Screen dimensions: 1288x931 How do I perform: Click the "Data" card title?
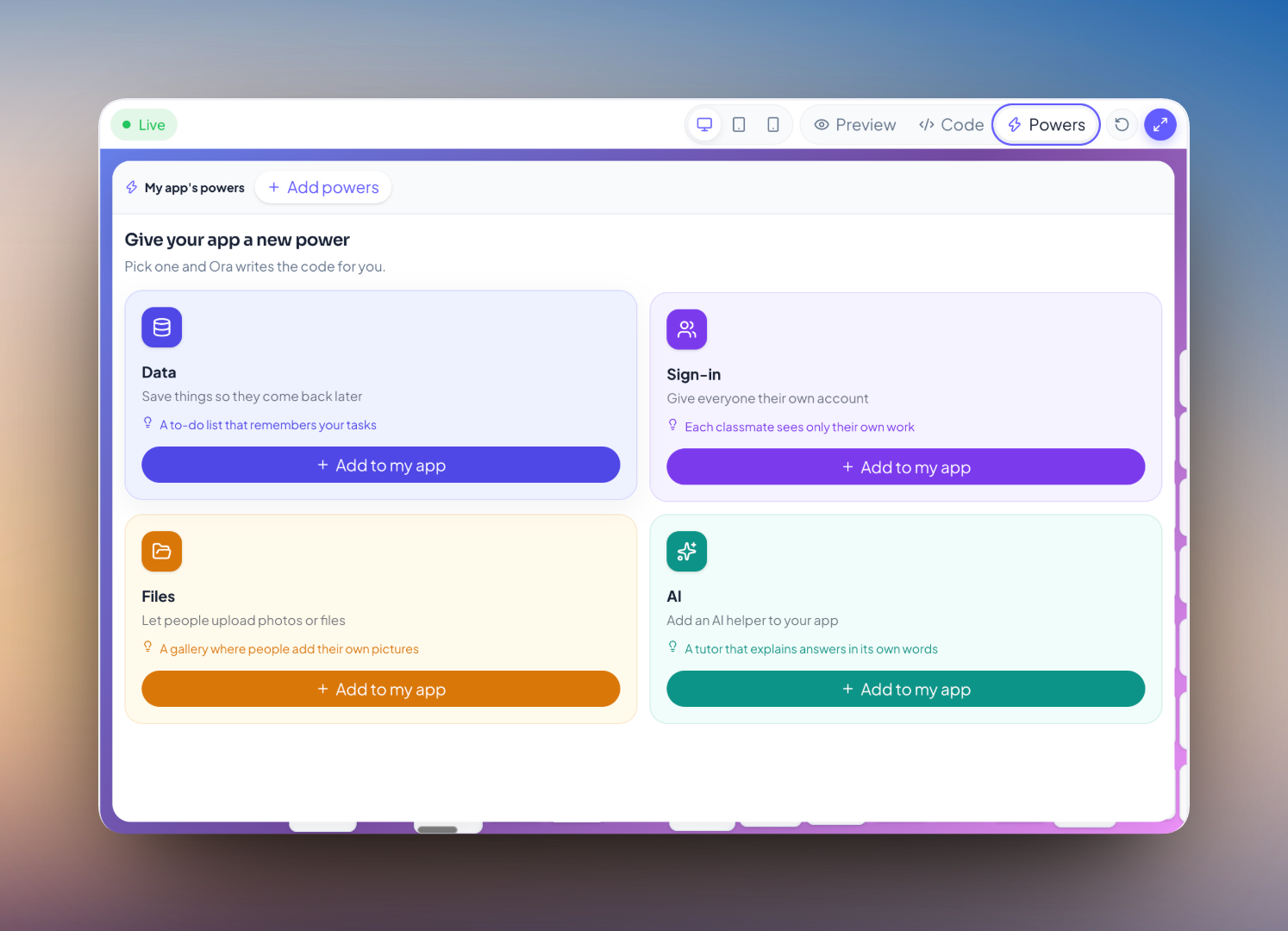coord(159,372)
